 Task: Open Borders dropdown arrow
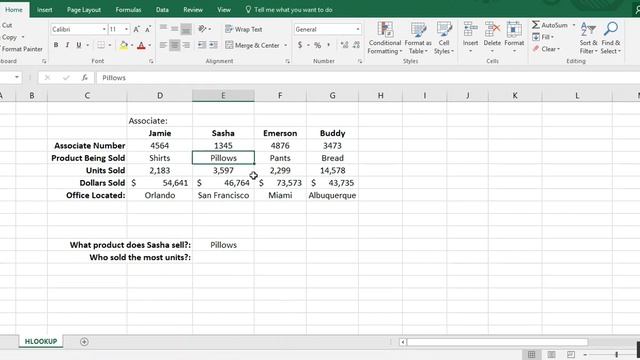(109, 45)
